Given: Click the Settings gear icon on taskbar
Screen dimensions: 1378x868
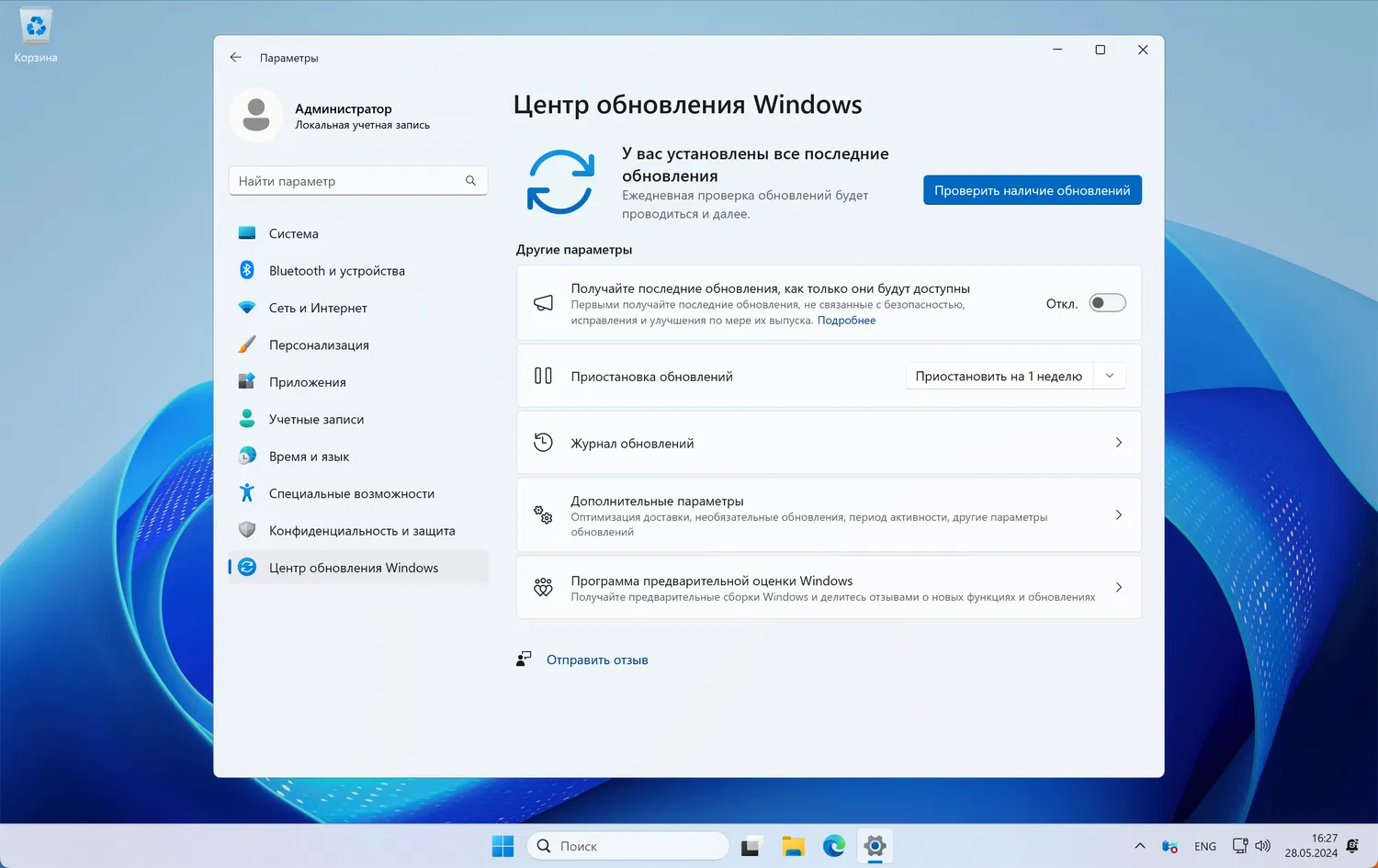Looking at the screenshot, I should pyautogui.click(x=875, y=846).
